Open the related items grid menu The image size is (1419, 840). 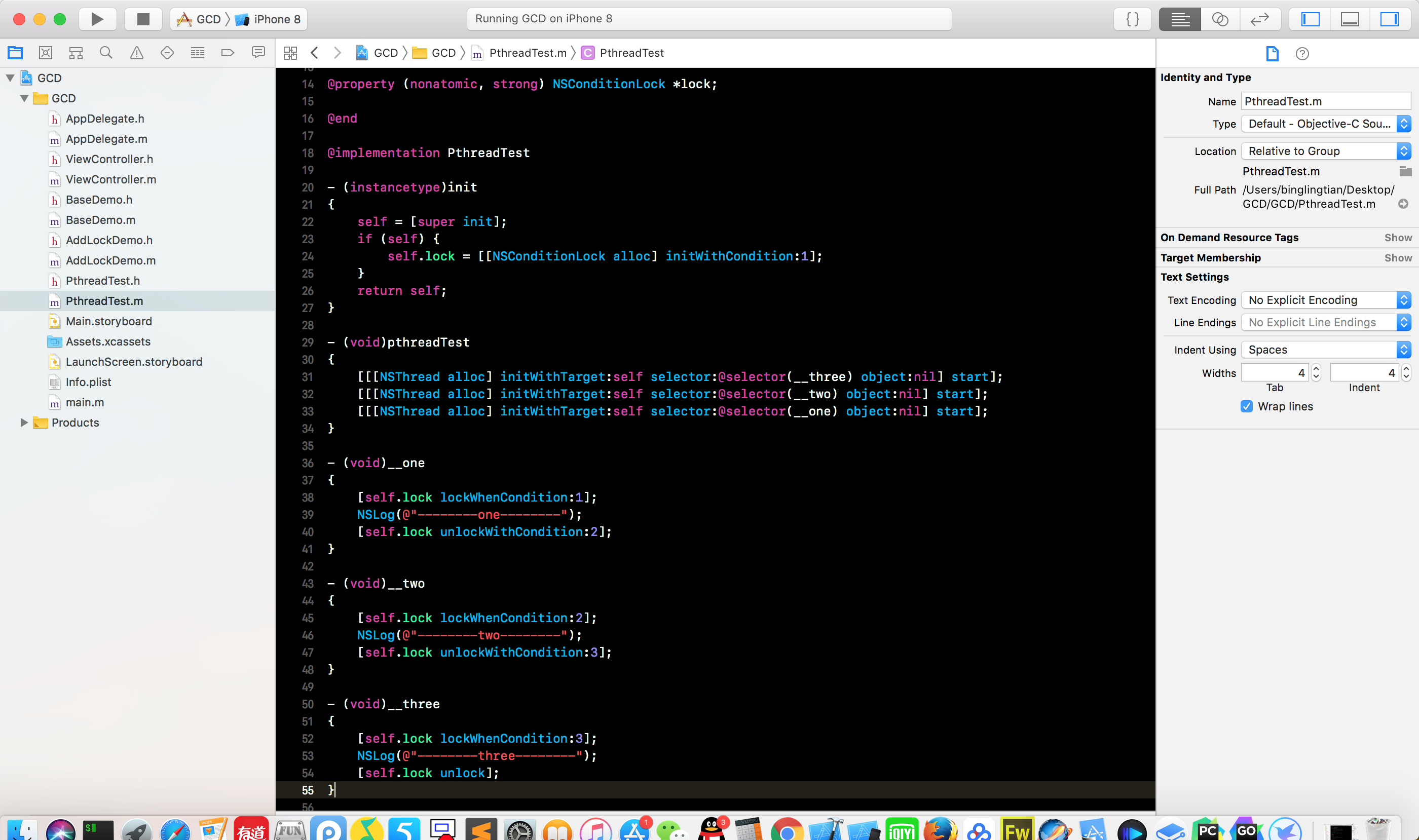coord(290,53)
